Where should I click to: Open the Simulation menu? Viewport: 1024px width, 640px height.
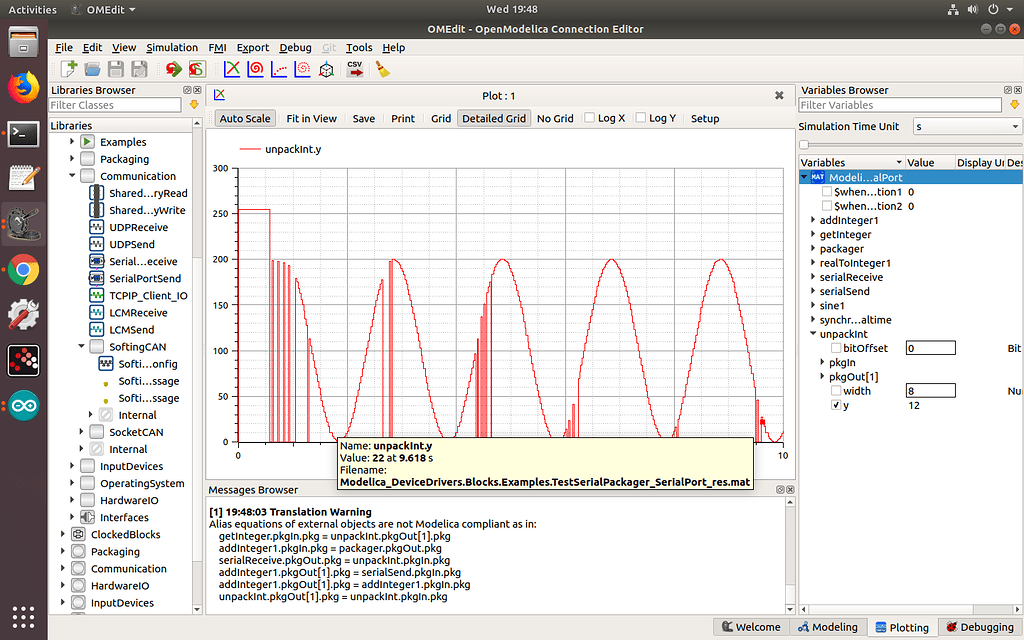click(x=172, y=47)
